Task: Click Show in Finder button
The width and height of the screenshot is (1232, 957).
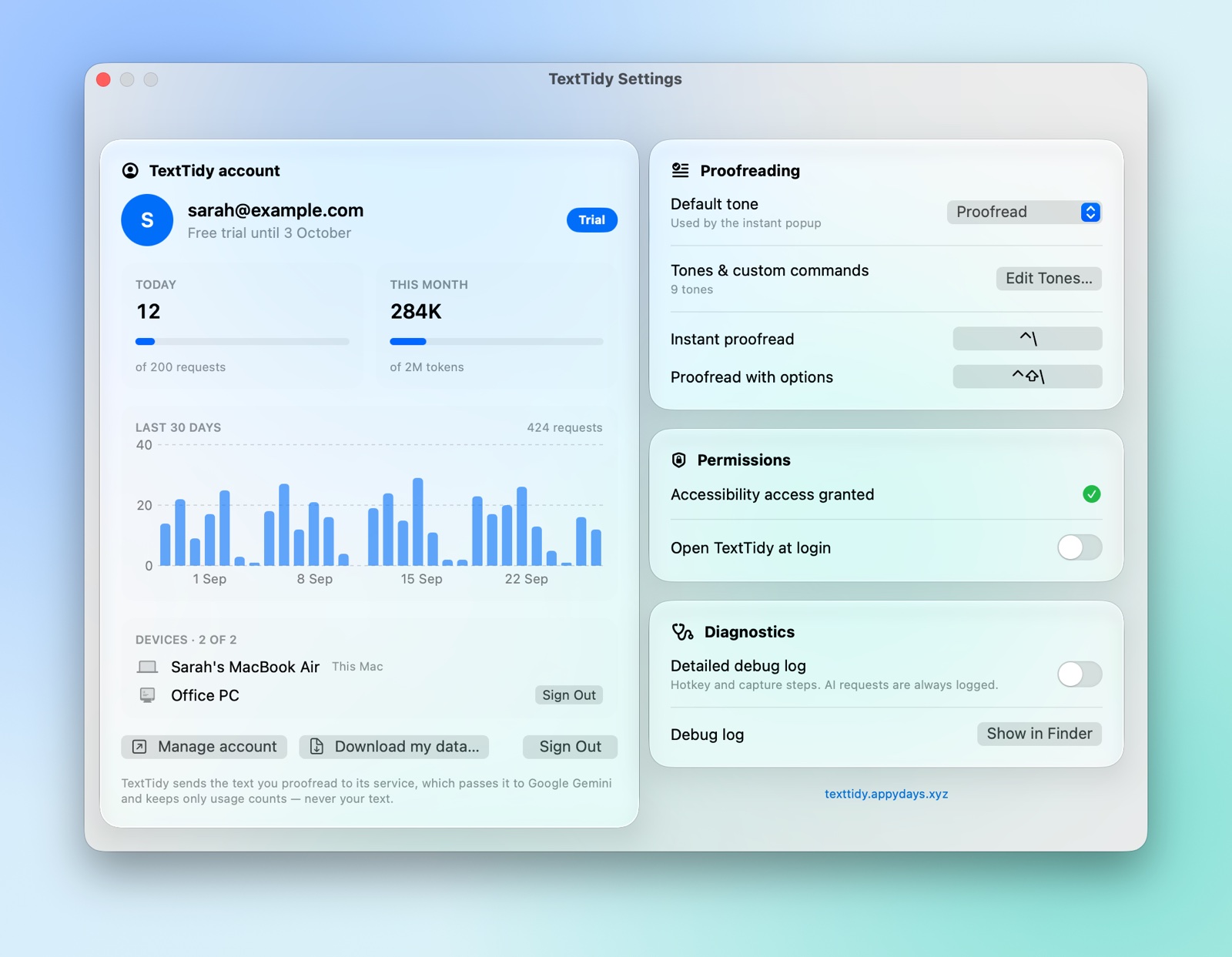Action: coord(1039,734)
